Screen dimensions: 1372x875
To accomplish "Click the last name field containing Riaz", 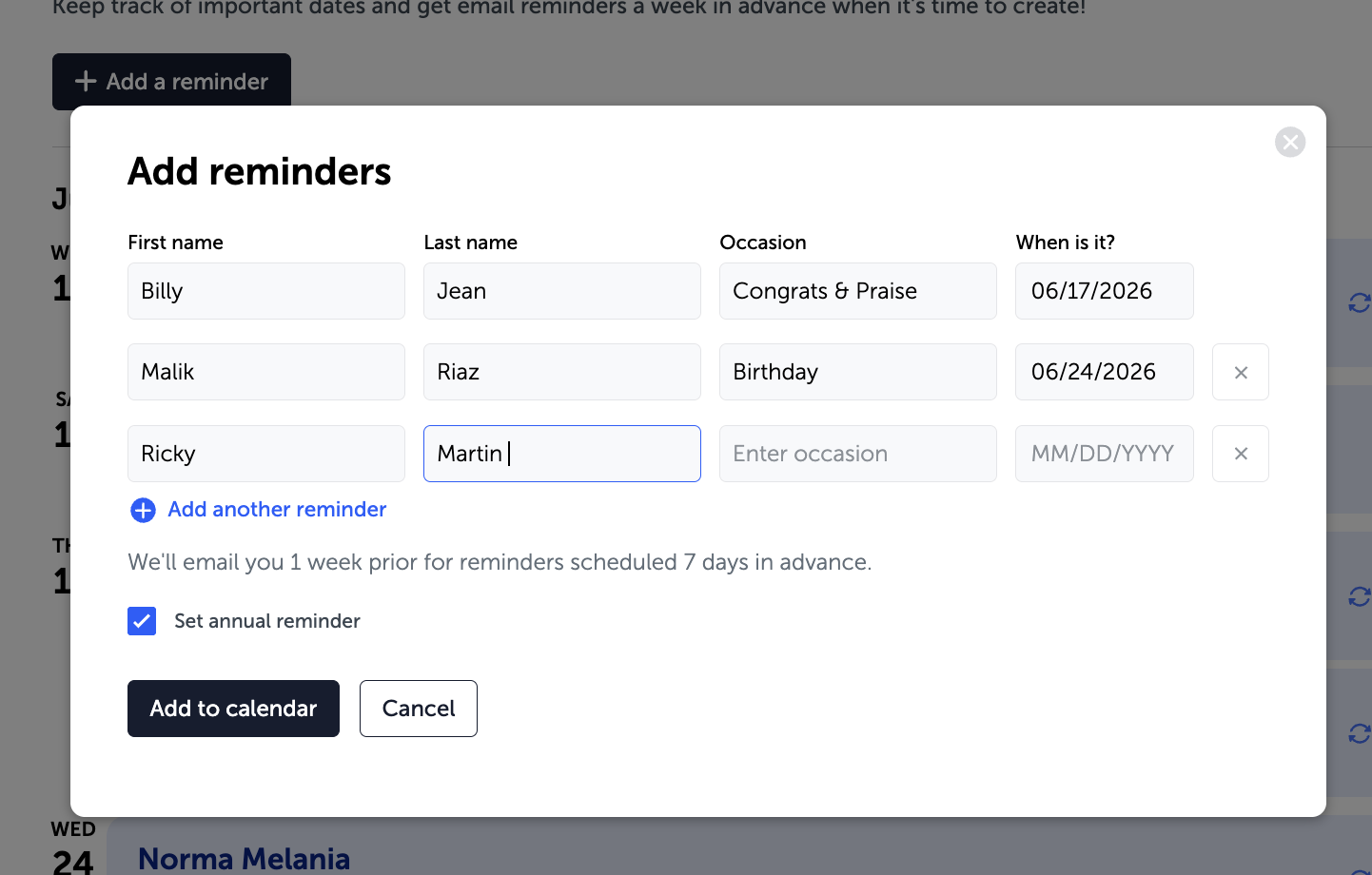I will pyautogui.click(x=562, y=372).
